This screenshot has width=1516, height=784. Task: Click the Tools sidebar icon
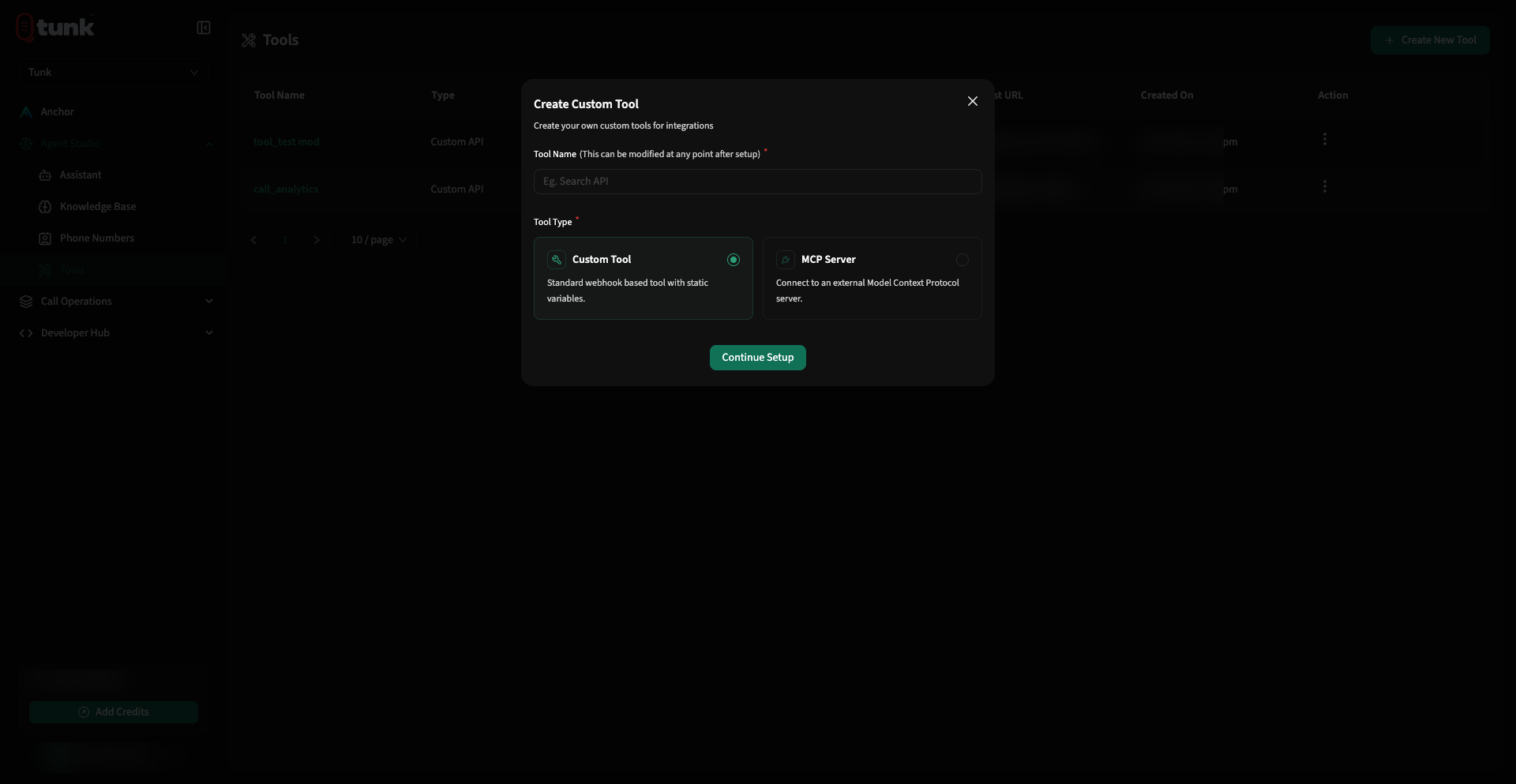[45, 270]
